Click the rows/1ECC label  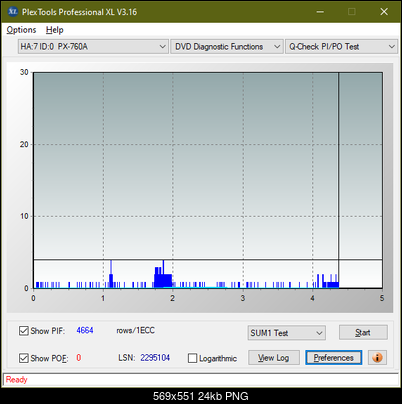coord(135,330)
